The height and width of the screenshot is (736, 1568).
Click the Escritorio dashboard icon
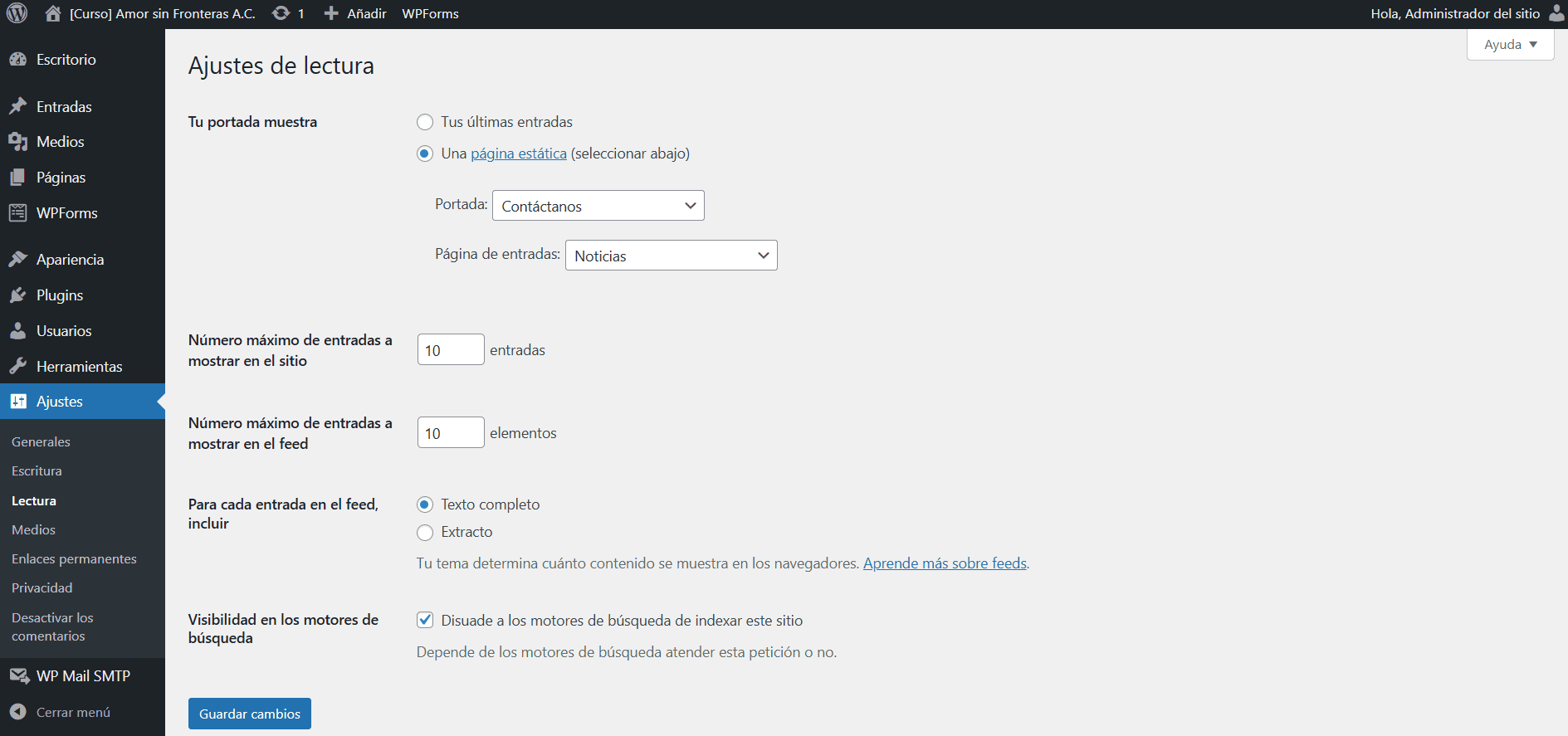pyautogui.click(x=17, y=60)
